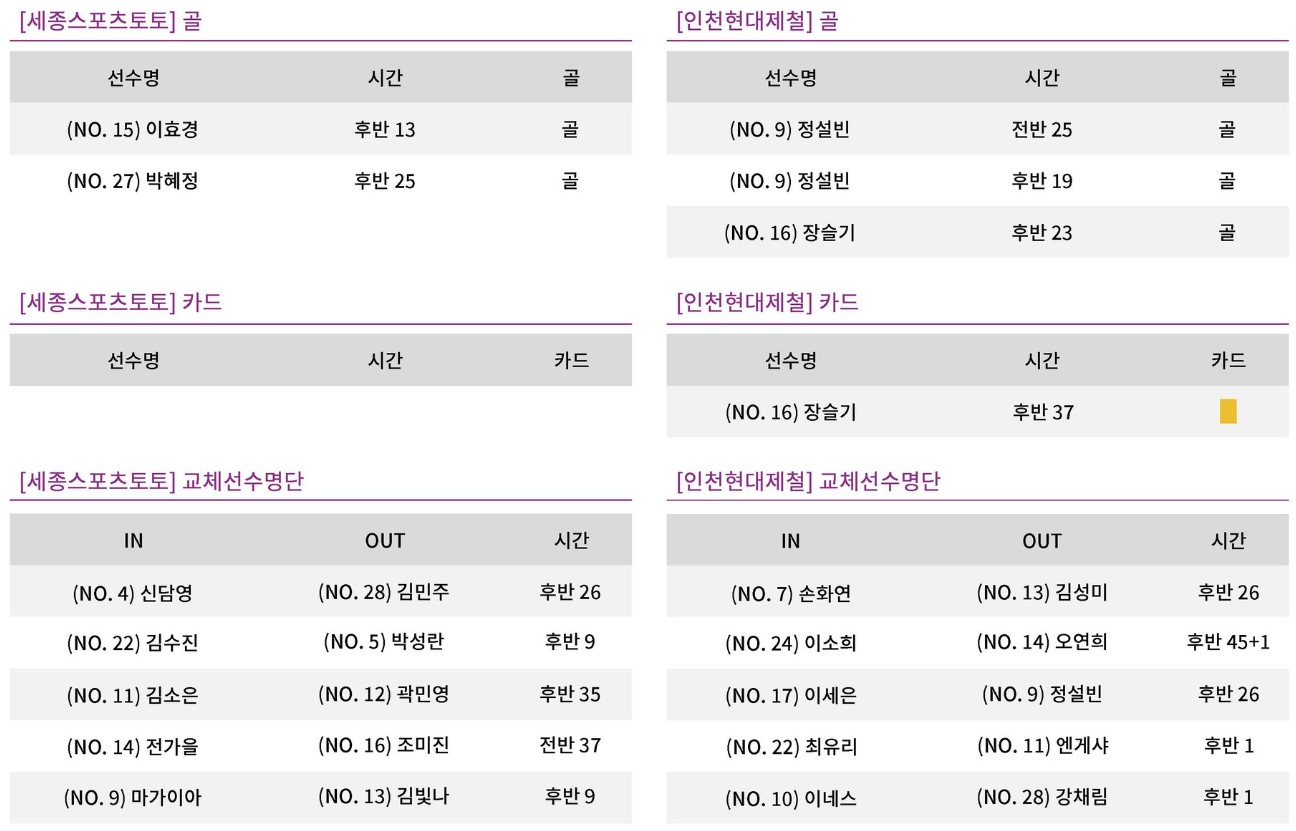
Task: Select the 전반 25 goal time for 정설빈
Action: (x=1041, y=129)
